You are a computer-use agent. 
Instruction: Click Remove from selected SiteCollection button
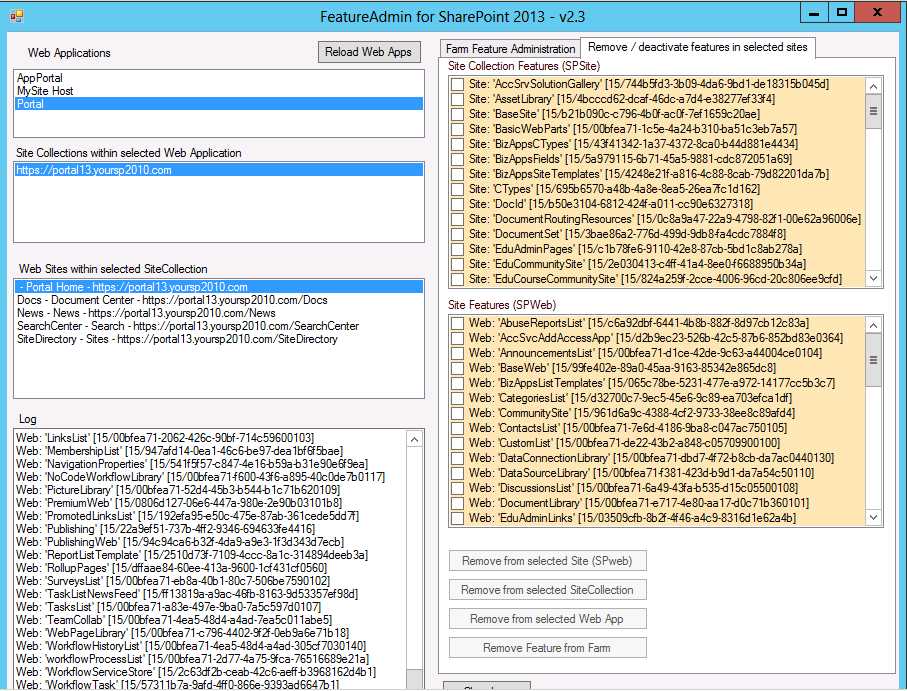tap(547, 590)
